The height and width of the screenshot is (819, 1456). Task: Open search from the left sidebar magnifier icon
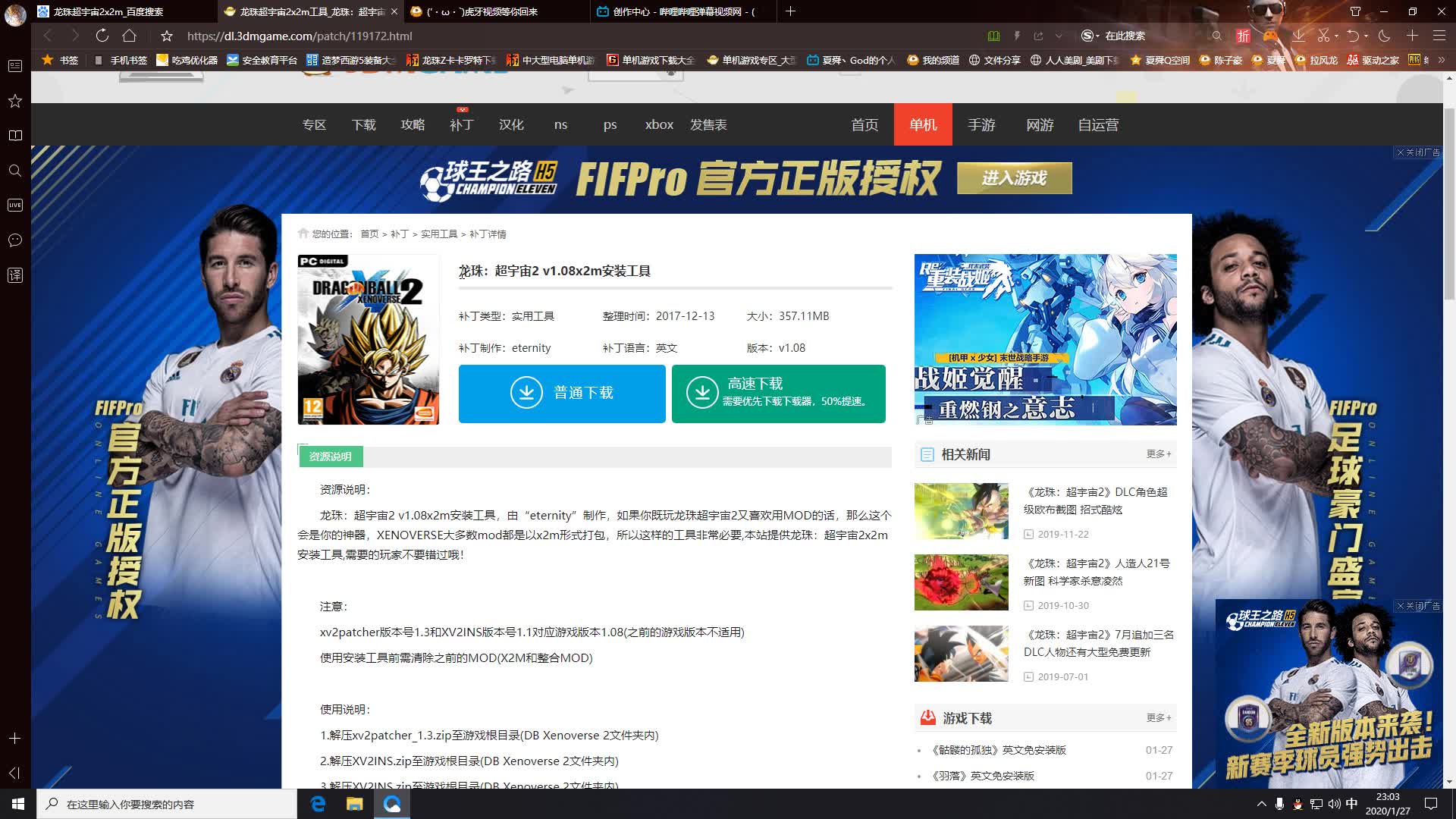14,171
